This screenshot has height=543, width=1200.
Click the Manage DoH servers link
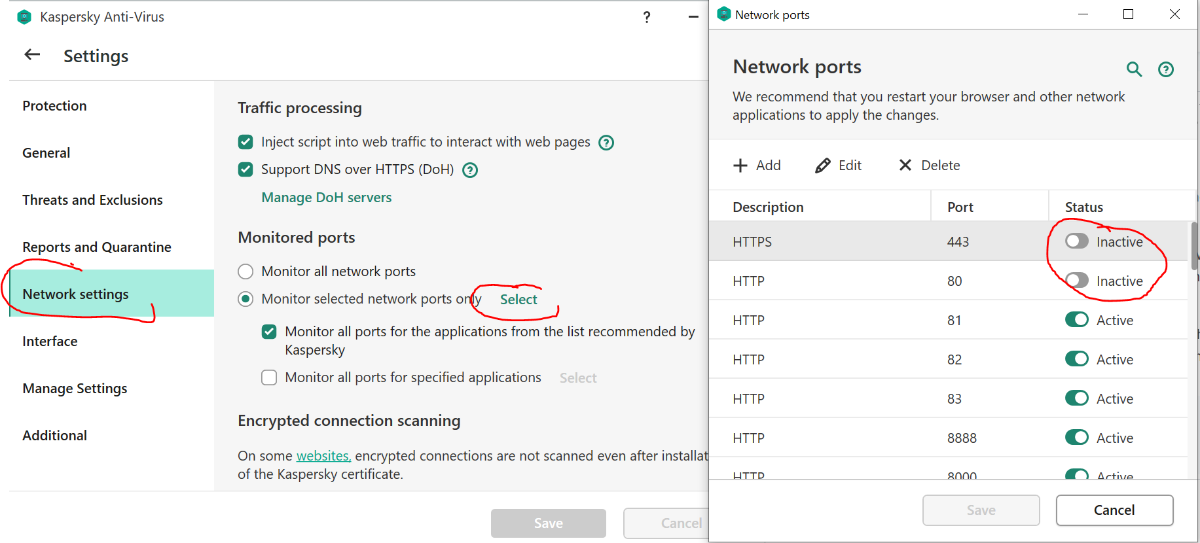click(x=326, y=198)
